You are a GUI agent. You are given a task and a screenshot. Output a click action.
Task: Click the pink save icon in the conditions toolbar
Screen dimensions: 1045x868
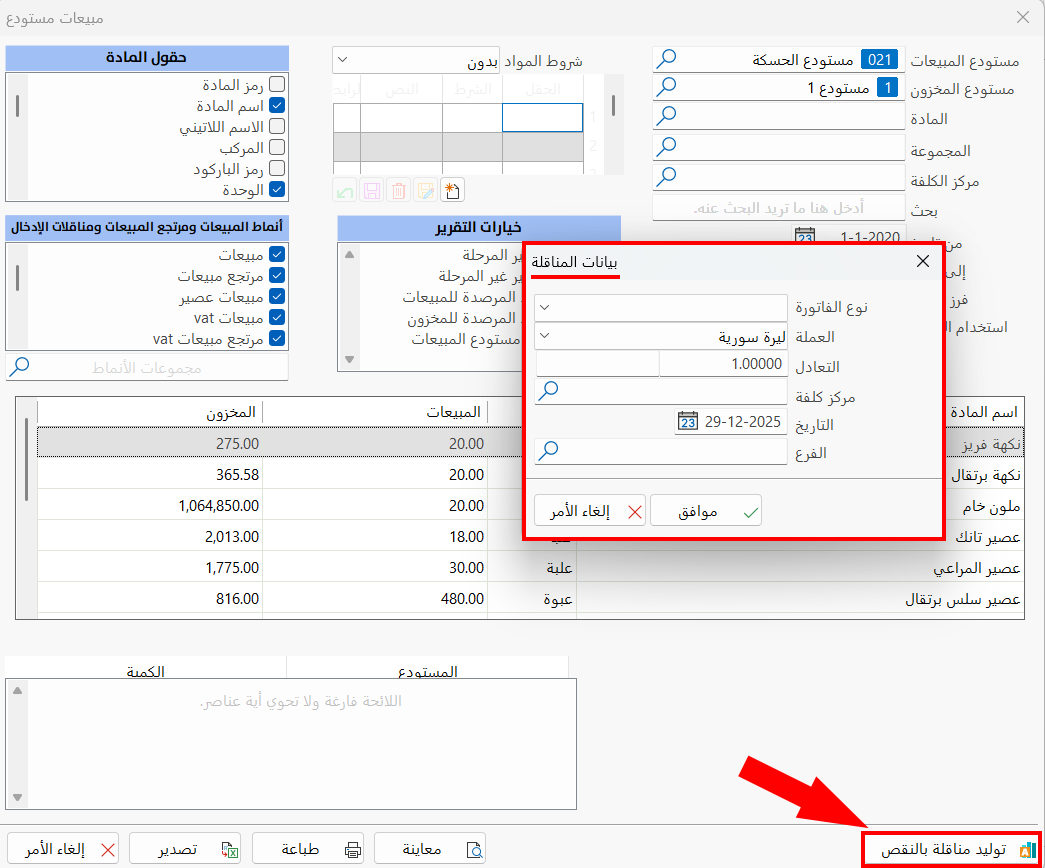point(371,190)
